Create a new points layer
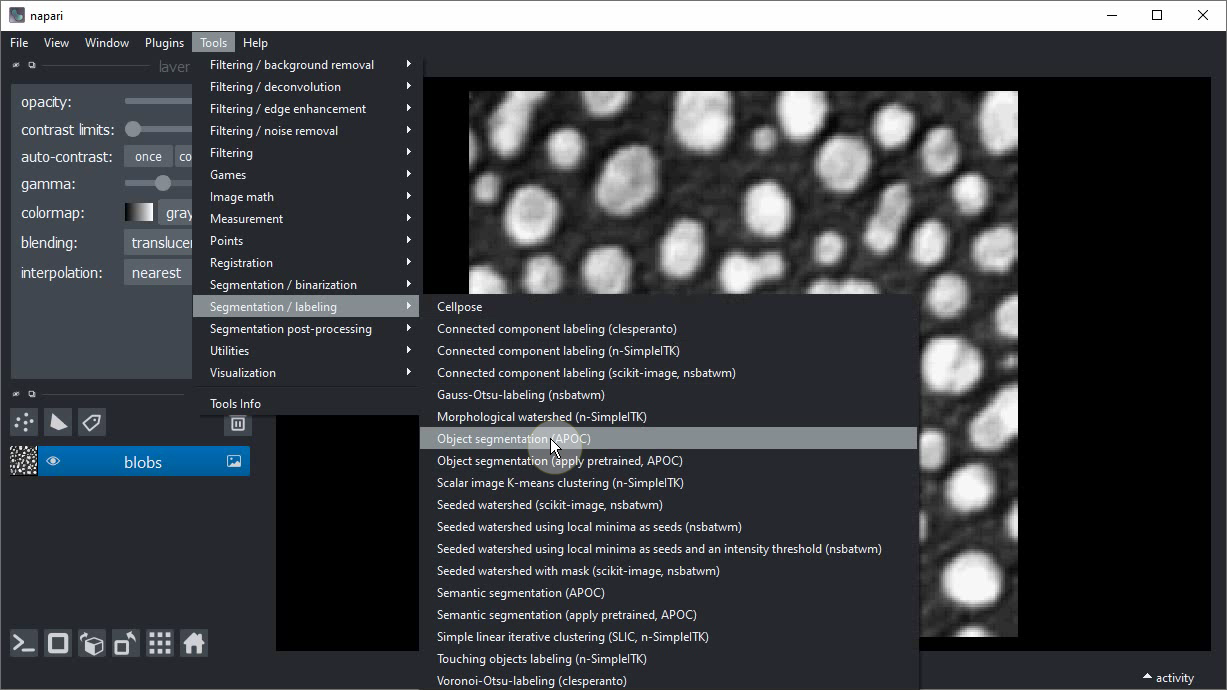Screen dimensions: 1227x690 [x=24, y=423]
